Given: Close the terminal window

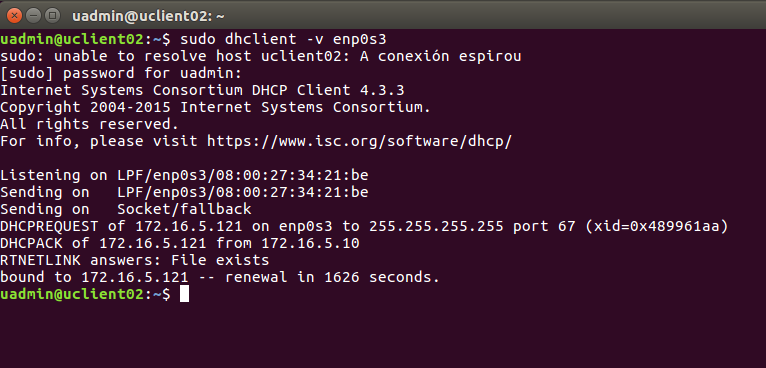Looking at the screenshot, I should 15,16.
